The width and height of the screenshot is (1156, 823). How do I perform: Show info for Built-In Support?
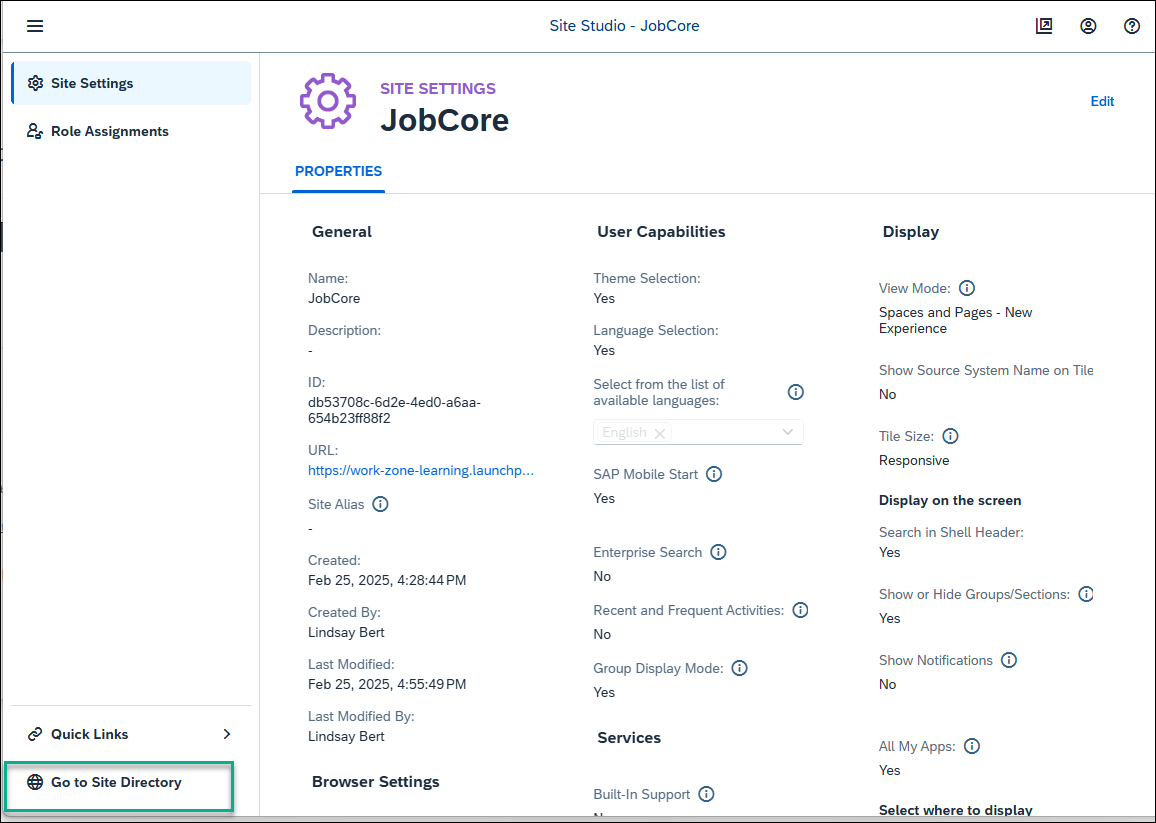pyautogui.click(x=706, y=794)
